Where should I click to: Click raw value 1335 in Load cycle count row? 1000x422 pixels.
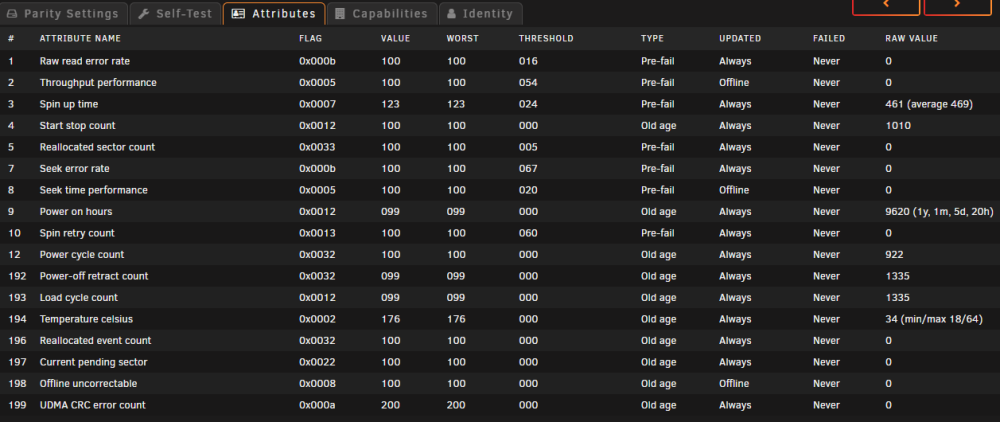click(897, 298)
